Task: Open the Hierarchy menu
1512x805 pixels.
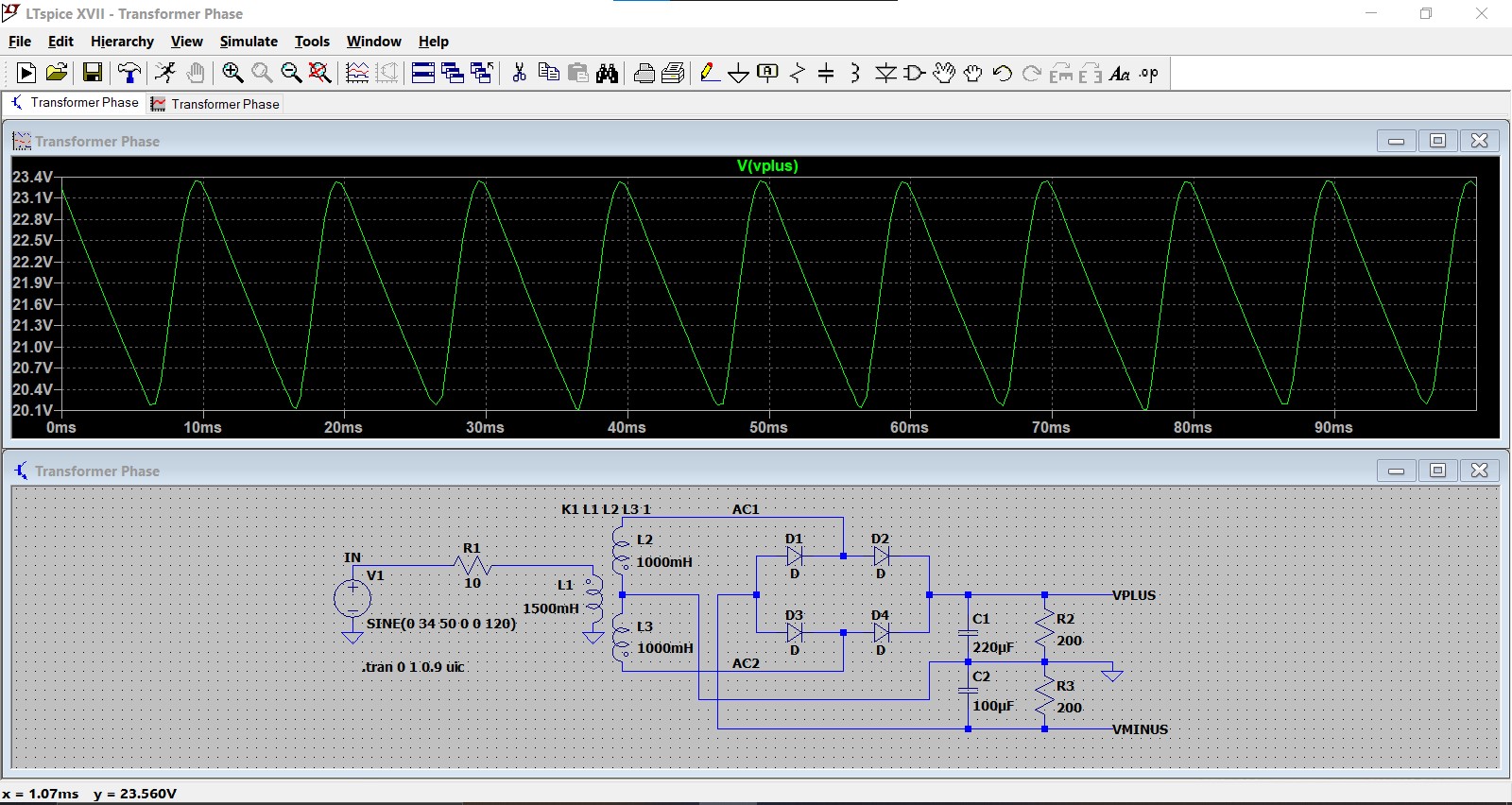Action: pos(122,42)
